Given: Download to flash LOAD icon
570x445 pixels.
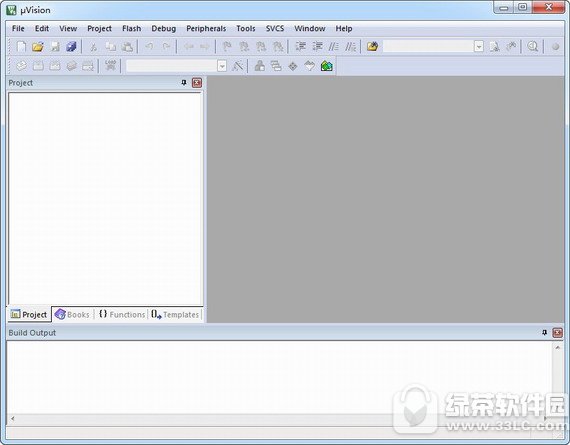Looking at the screenshot, I should click(110, 66).
